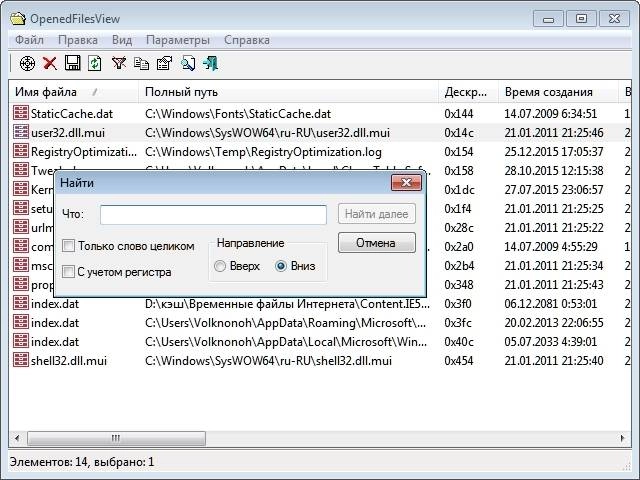Select the shell32.dll.mui file name
The width and height of the screenshot is (640, 480).
point(69,361)
